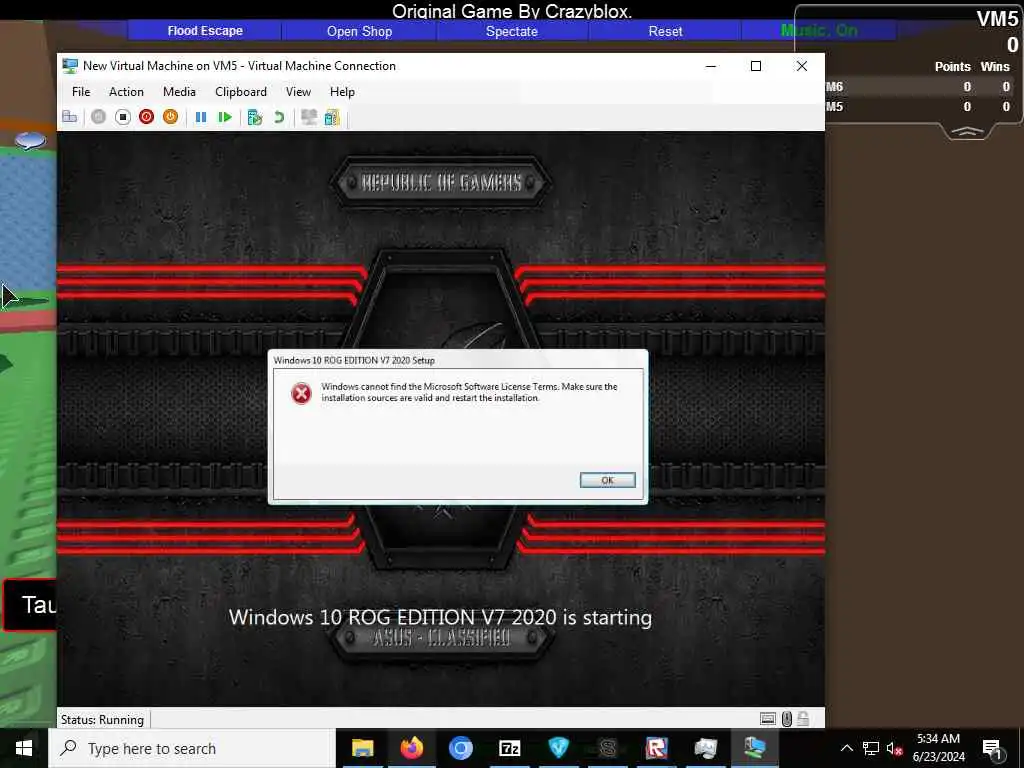Open the View menu
Image resolution: width=1024 pixels, height=768 pixels.
[298, 91]
